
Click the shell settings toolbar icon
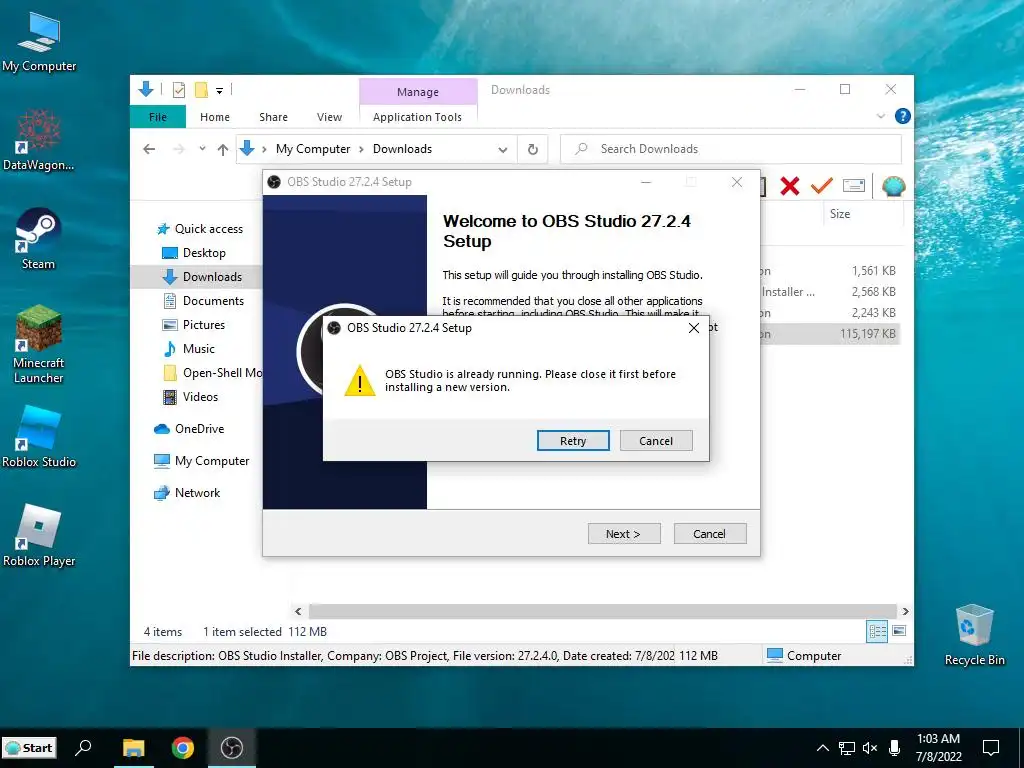click(x=893, y=187)
